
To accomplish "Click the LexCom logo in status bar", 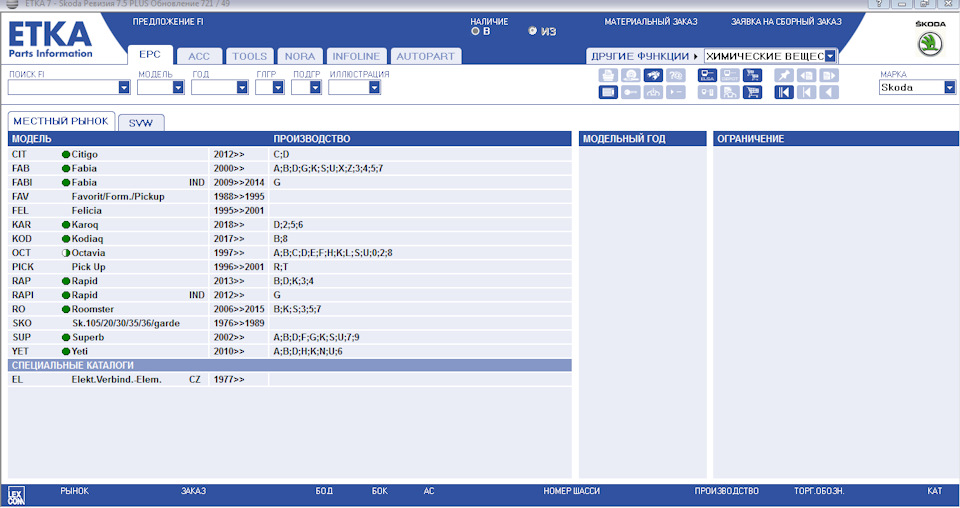I will [x=17, y=495].
